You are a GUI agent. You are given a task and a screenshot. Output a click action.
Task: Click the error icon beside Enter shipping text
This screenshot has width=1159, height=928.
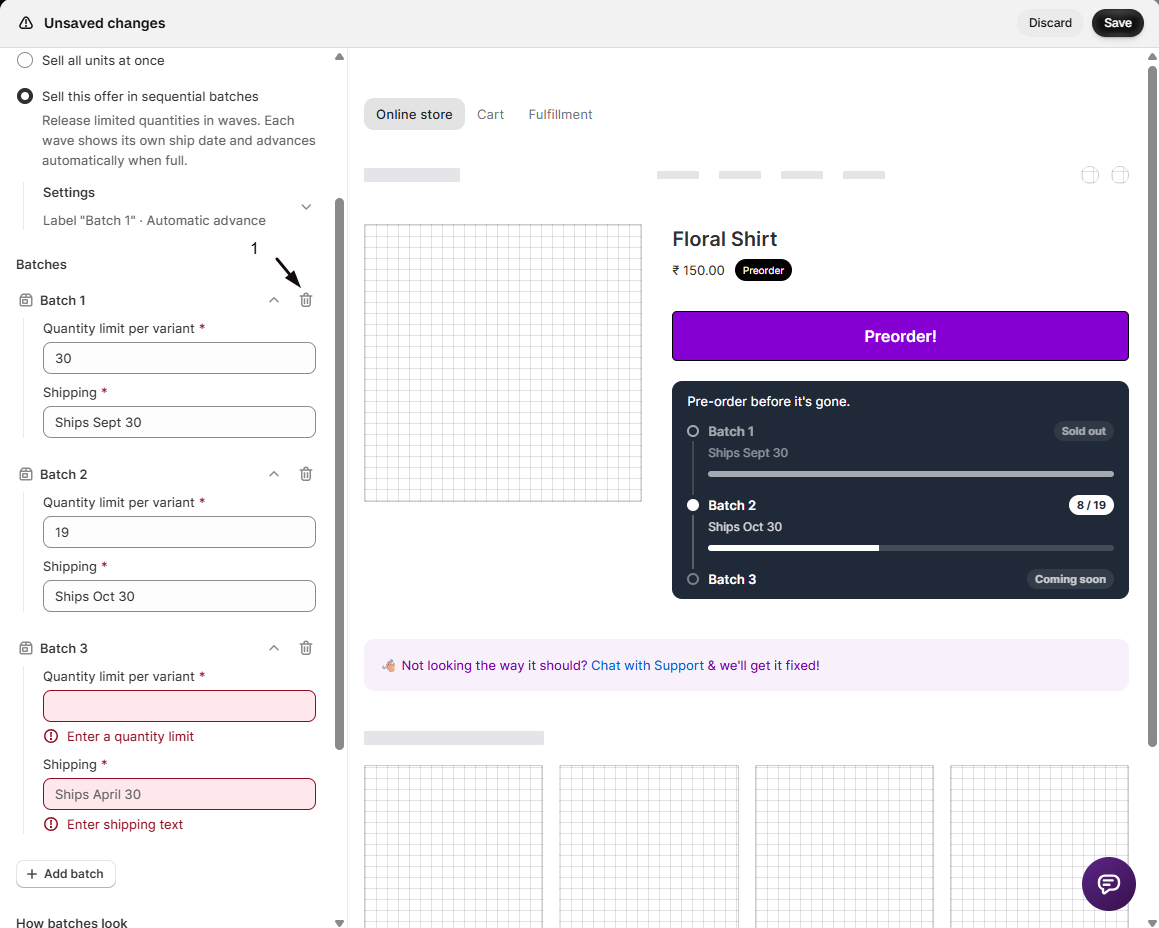[x=51, y=824]
